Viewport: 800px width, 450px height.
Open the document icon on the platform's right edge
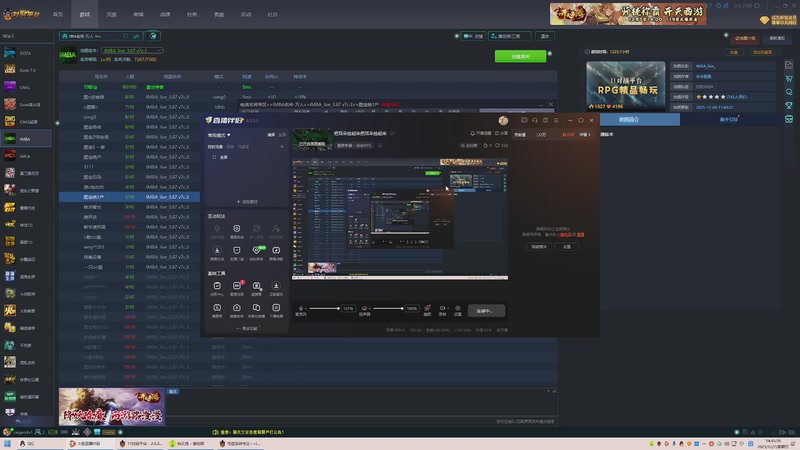click(789, 65)
